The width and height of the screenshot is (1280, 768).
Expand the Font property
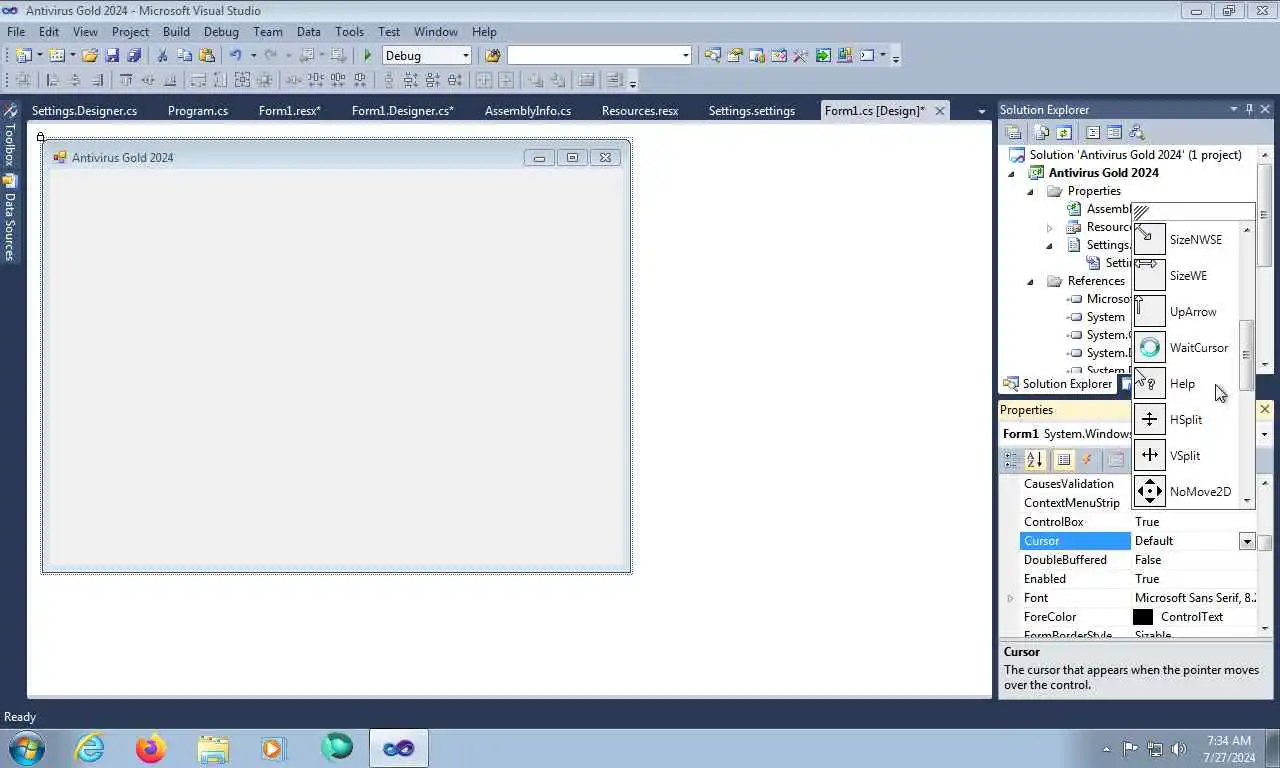click(x=1010, y=598)
